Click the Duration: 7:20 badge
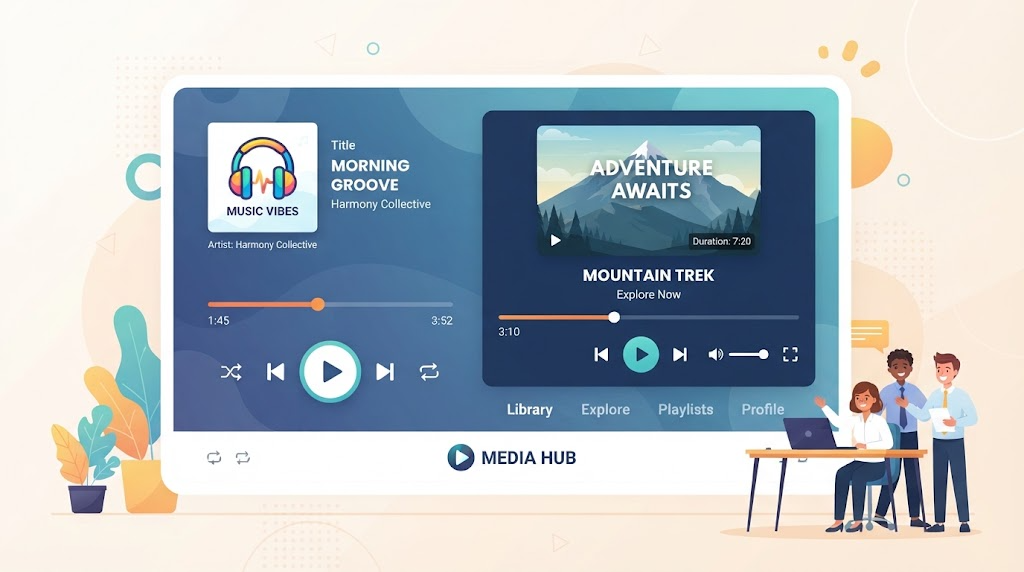Viewport: 1024px width, 572px height. click(722, 242)
